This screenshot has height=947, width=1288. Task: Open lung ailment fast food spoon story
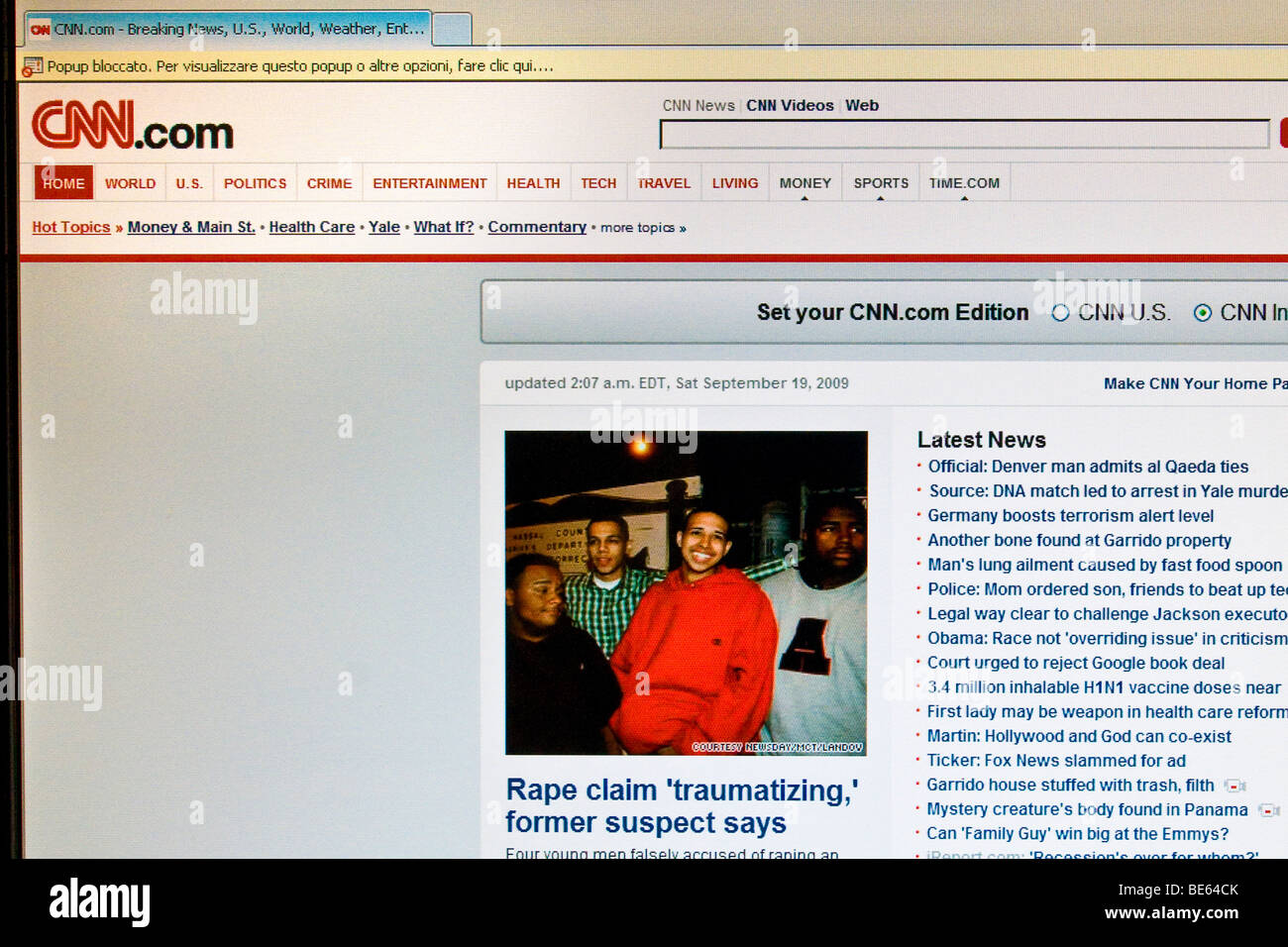1105,566
